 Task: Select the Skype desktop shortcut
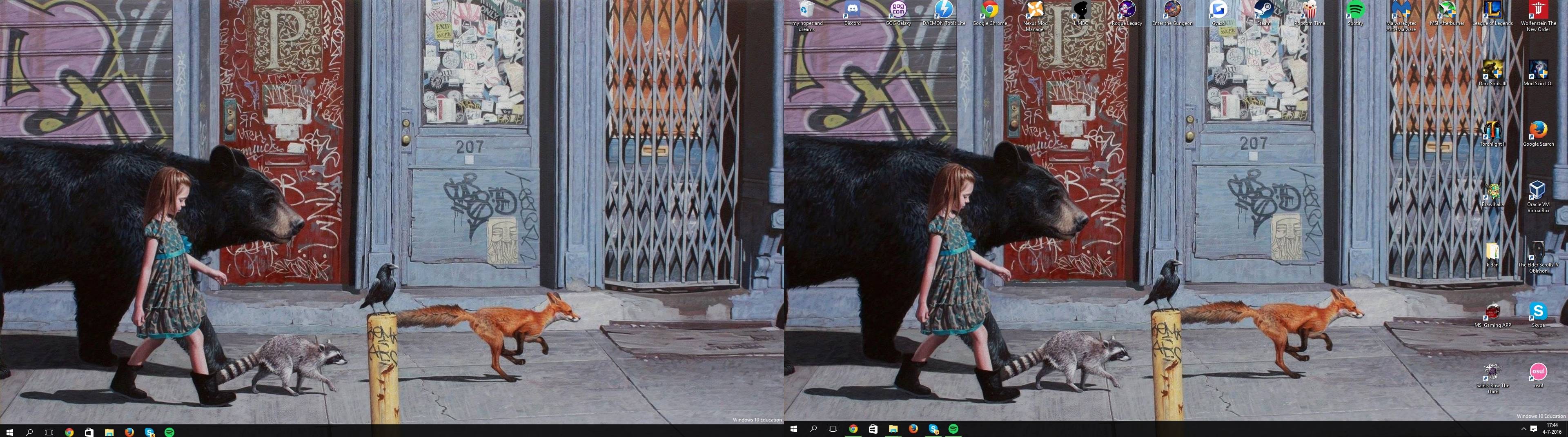[1538, 315]
